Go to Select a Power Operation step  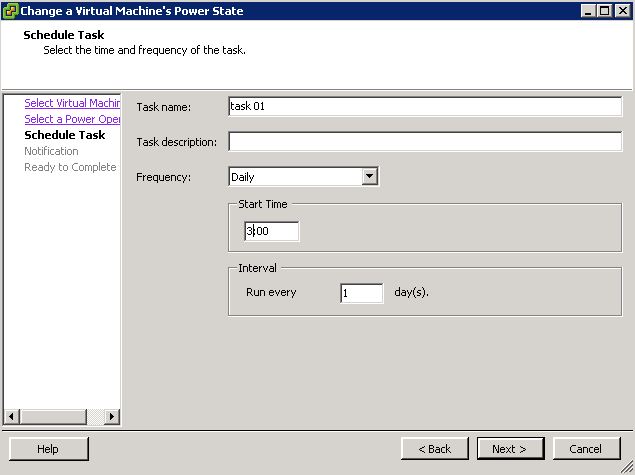tap(72, 119)
